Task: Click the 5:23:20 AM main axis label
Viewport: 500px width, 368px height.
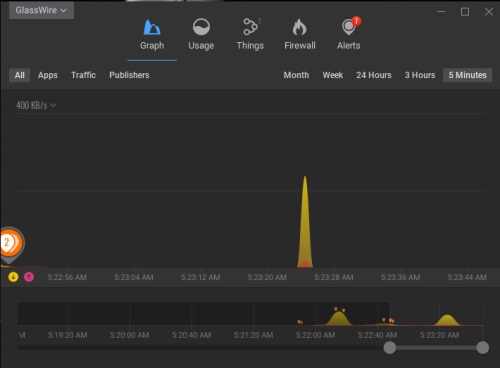Action: [267, 277]
